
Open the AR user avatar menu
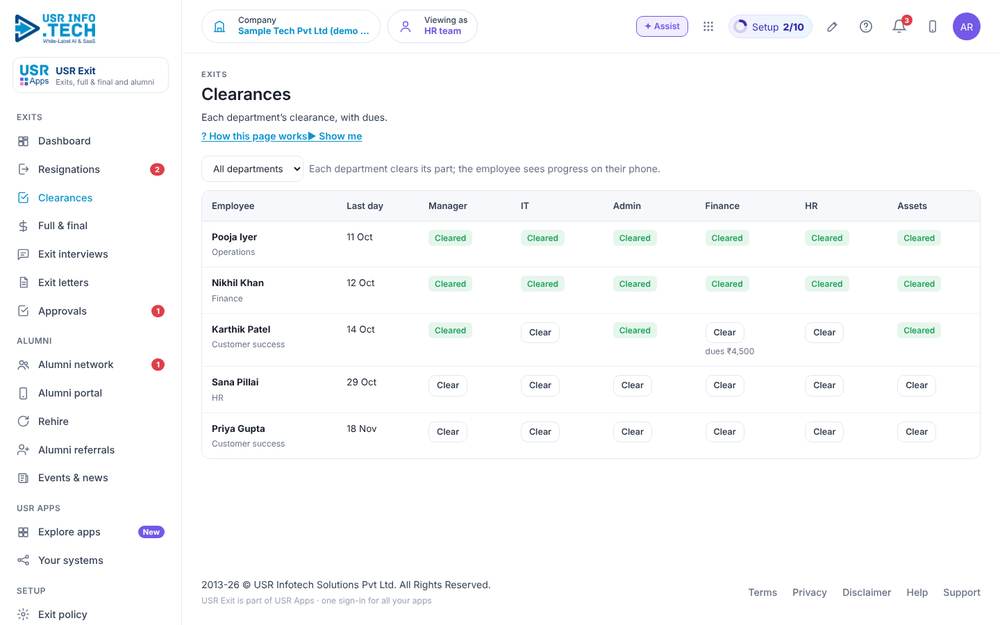click(966, 27)
